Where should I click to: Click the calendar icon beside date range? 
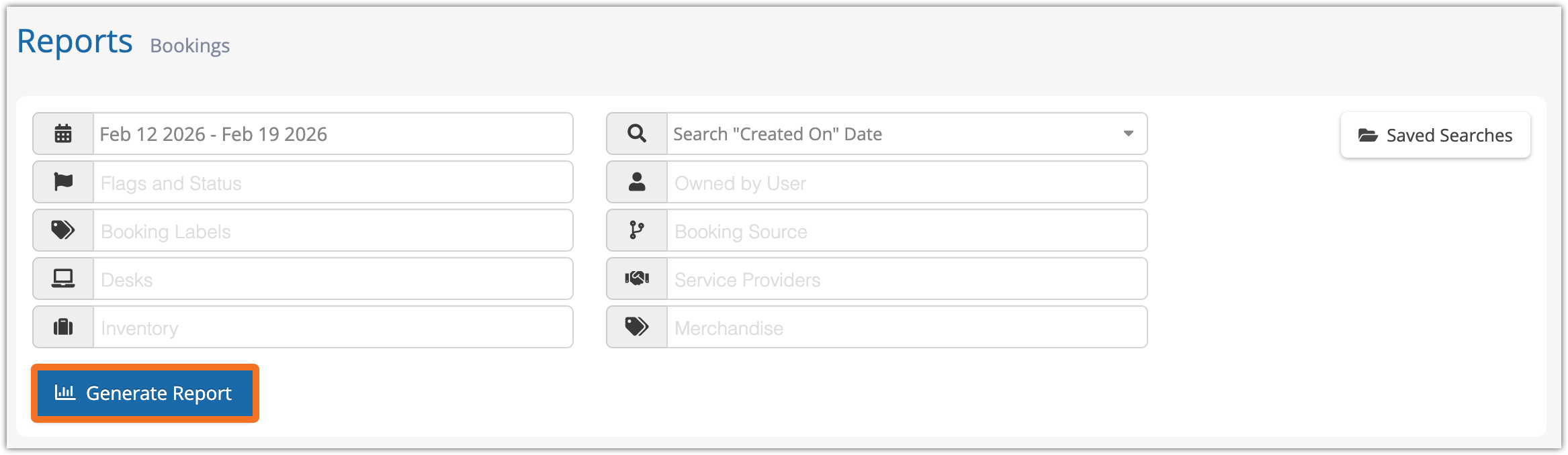pos(63,134)
